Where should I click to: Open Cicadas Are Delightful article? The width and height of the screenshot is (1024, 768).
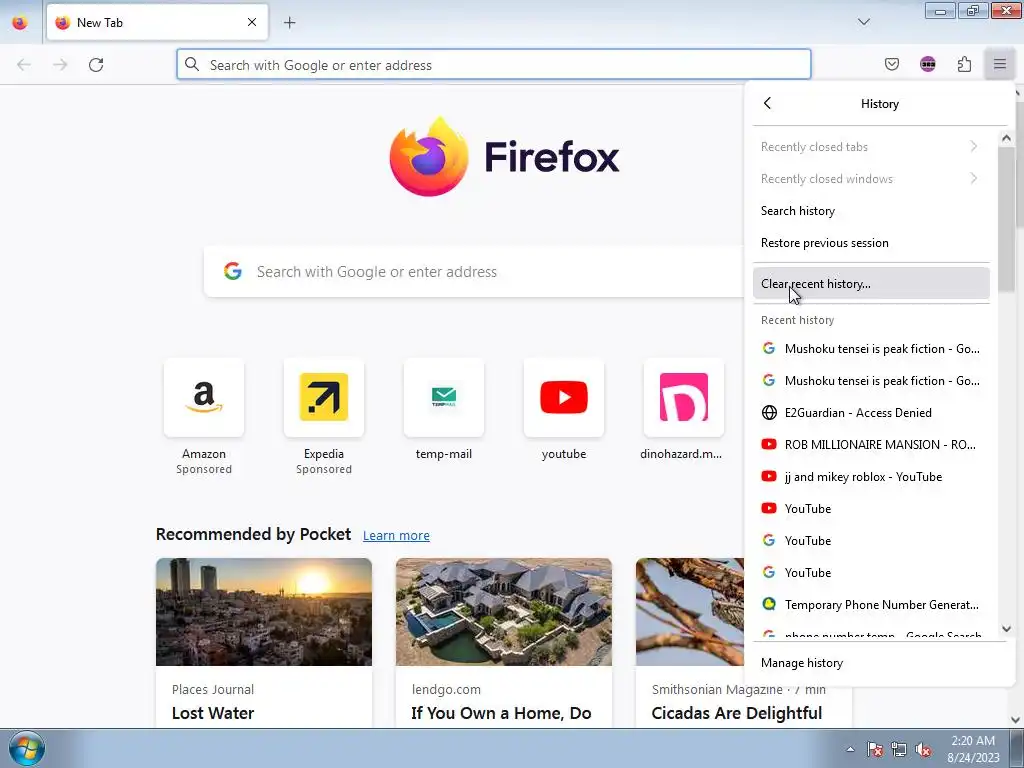pyautogui.click(x=736, y=713)
